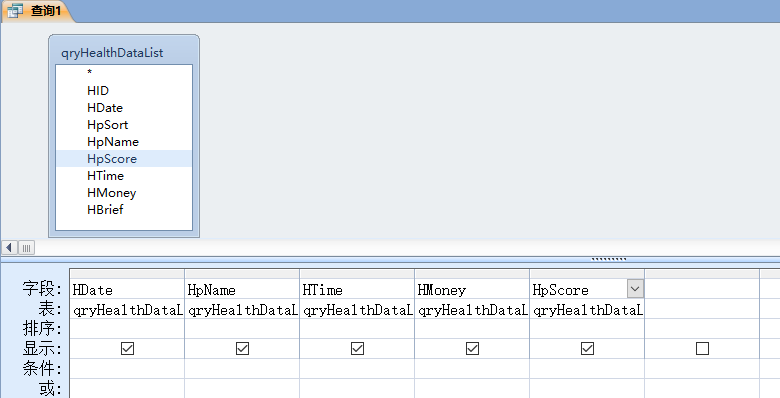The width and height of the screenshot is (780, 398).
Task: Click 或 cell for HpName column
Action: coord(242,389)
